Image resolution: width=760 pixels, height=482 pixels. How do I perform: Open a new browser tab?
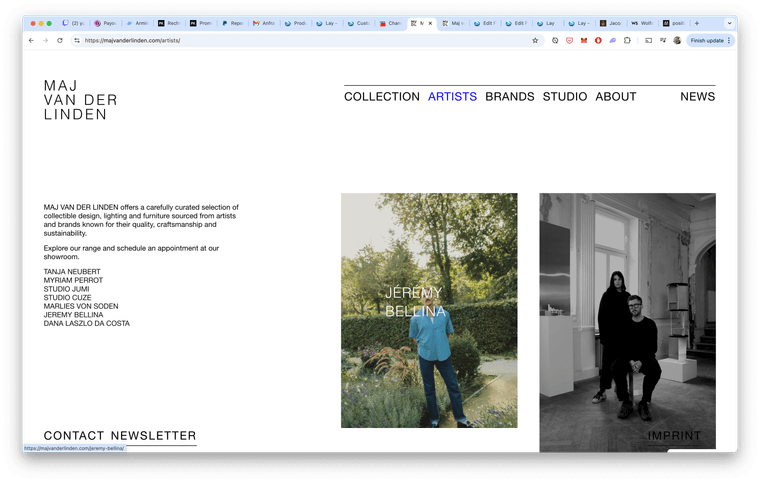point(697,22)
